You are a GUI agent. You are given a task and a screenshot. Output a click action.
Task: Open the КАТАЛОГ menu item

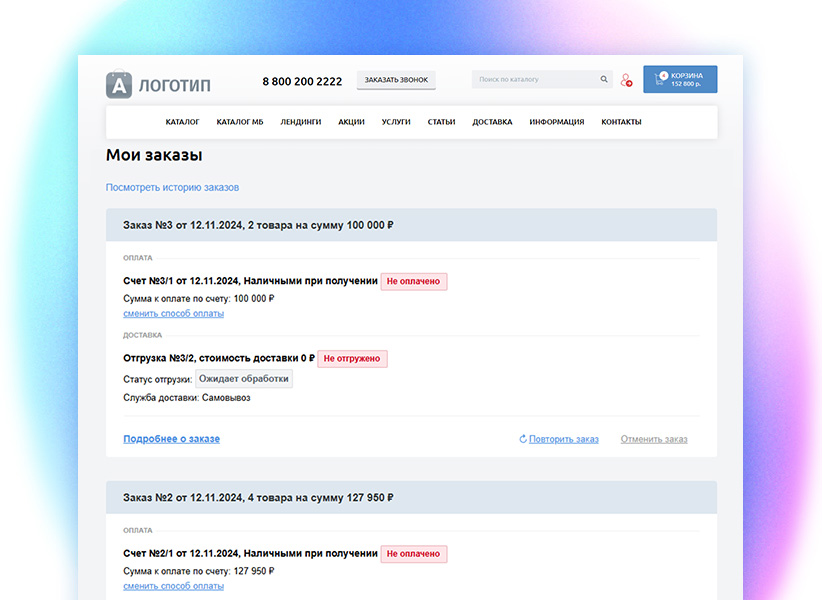(183, 121)
